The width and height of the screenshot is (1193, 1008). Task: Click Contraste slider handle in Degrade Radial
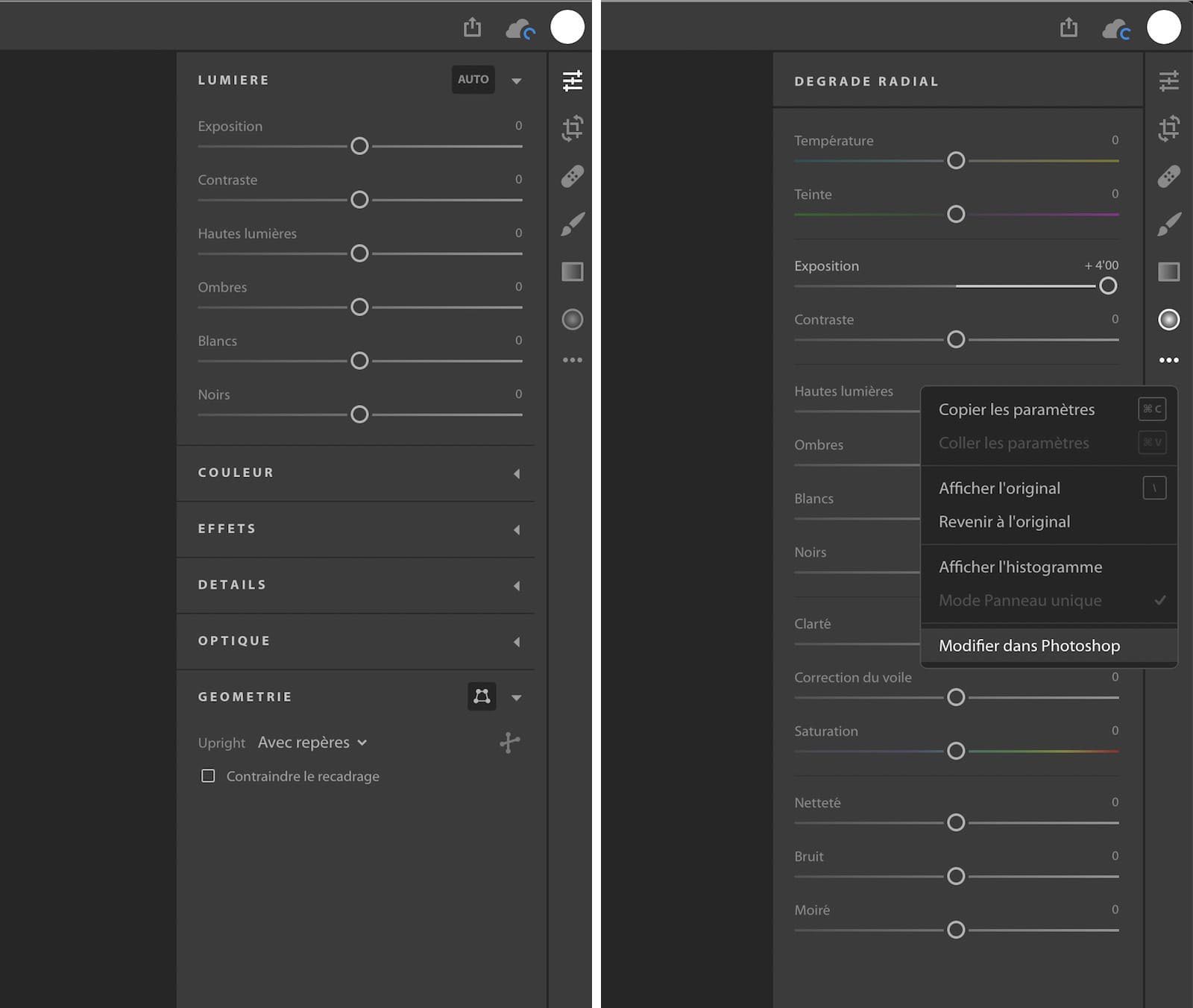(956, 339)
